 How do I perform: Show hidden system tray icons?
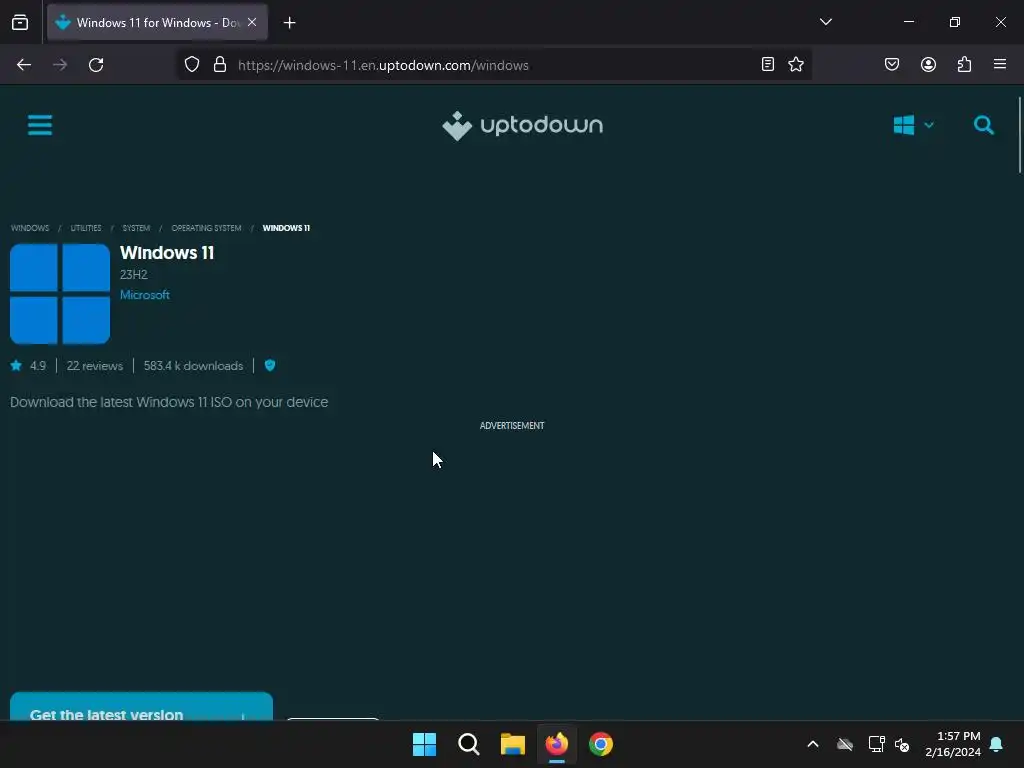point(813,744)
